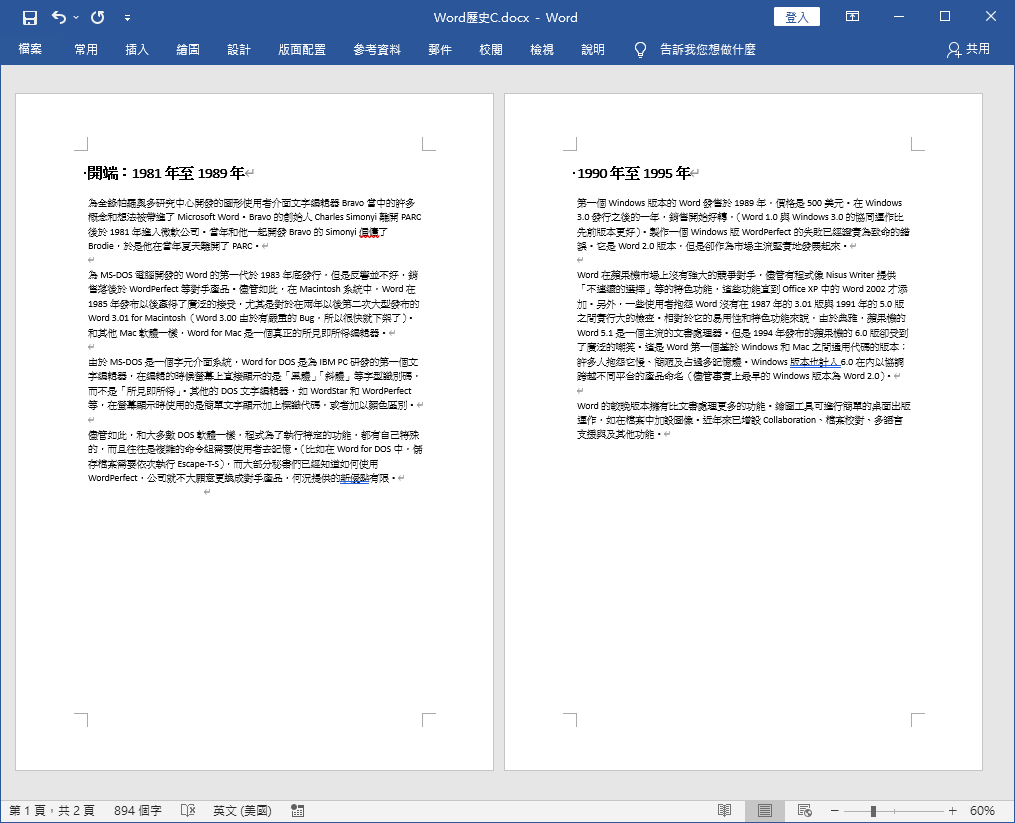Open the 設計 ribbon tab
The height and width of the screenshot is (823, 1015).
239,49
